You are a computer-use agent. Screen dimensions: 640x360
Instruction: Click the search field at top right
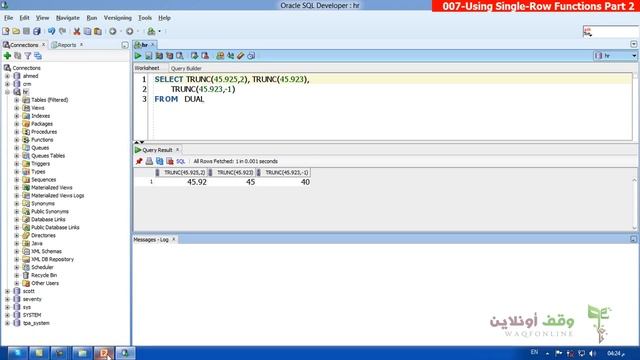coord(610,31)
